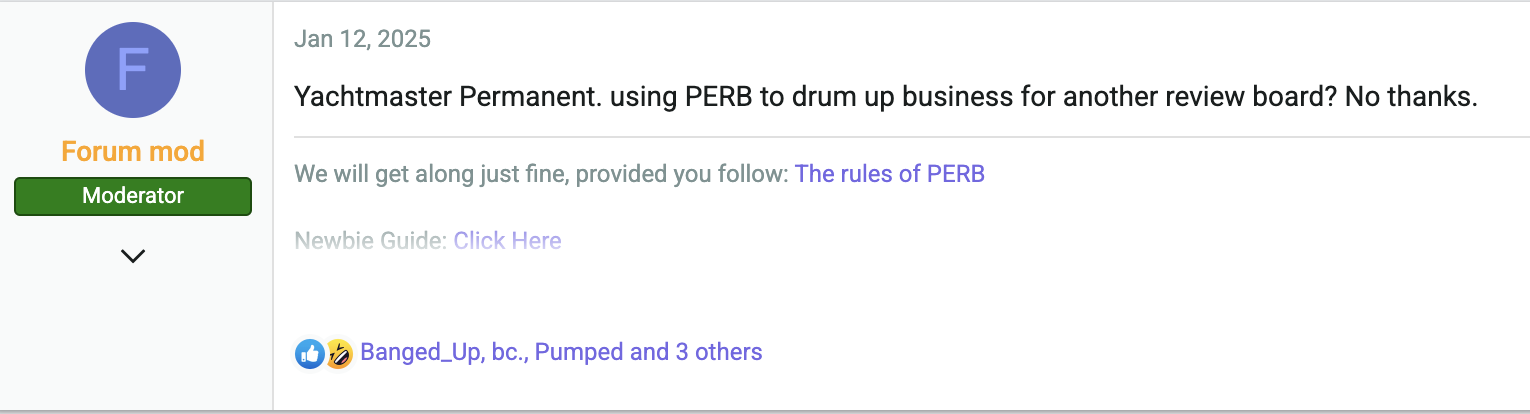Open "The rules of PERB" link
Screen dimensions: 1530x414
890,174
